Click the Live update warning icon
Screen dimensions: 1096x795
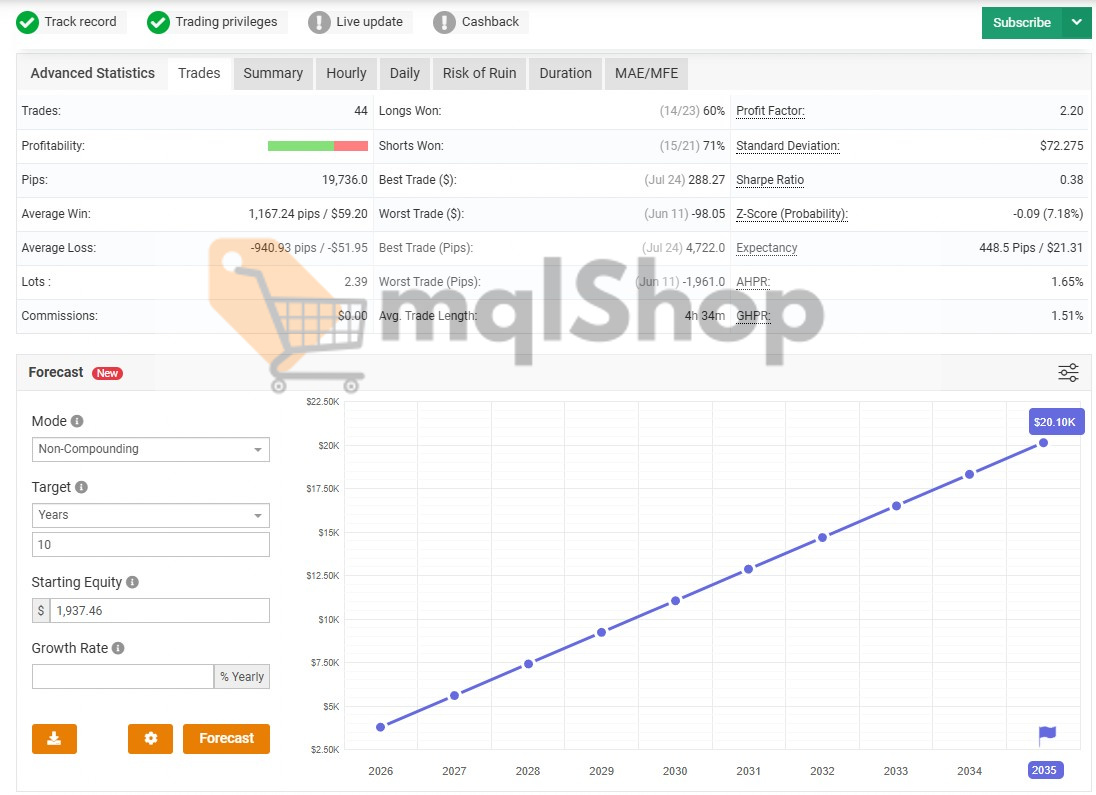(x=319, y=22)
